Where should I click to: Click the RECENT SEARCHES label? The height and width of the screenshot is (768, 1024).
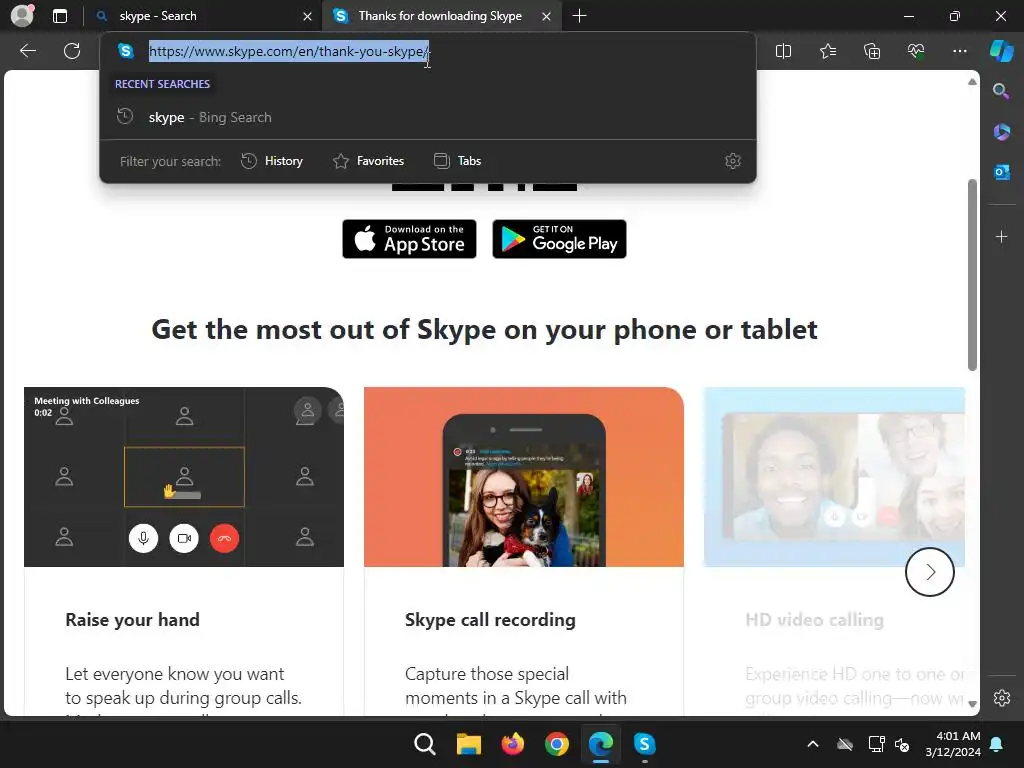tap(163, 84)
